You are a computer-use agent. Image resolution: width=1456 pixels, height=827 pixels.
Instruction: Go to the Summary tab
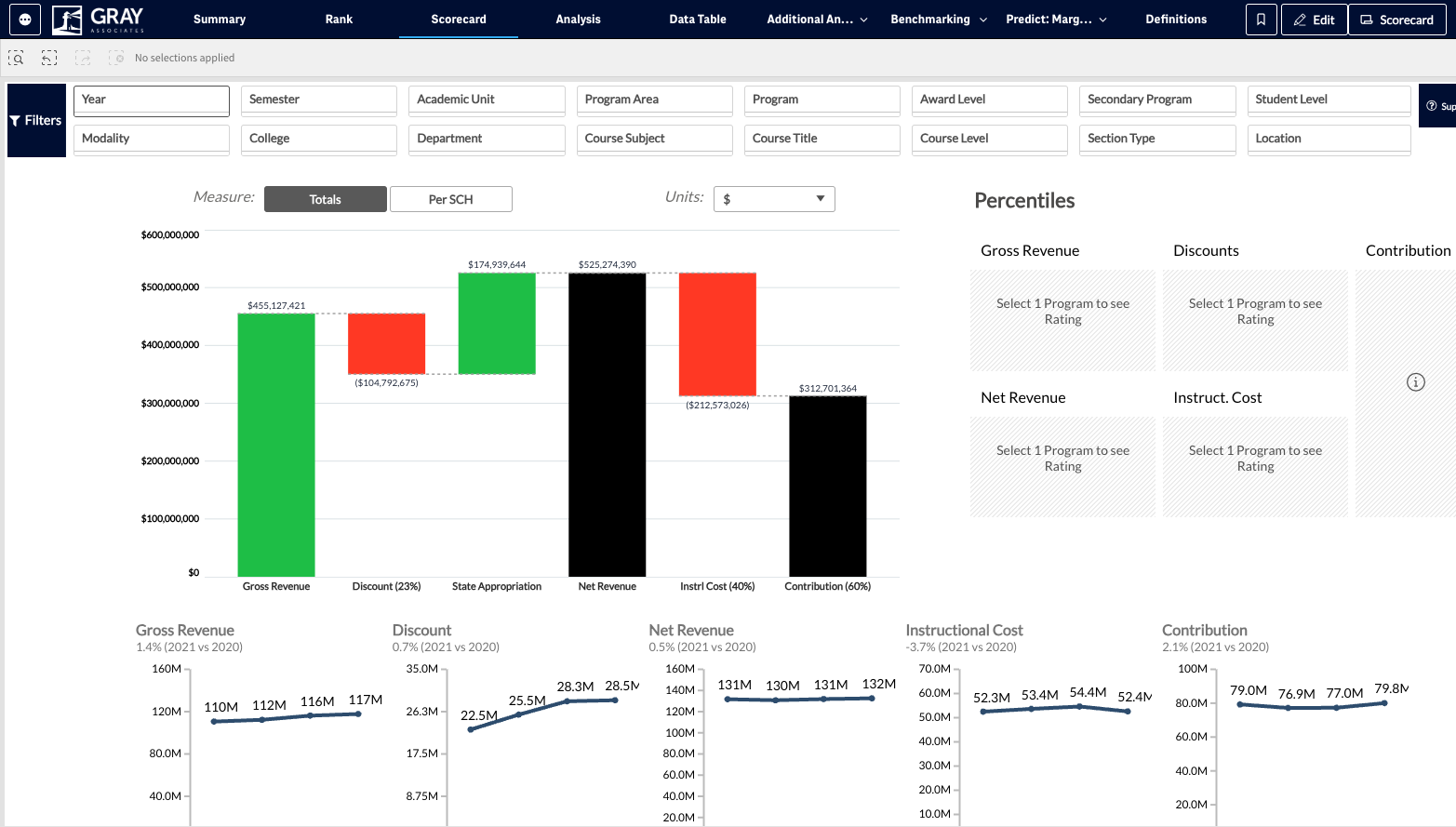220,19
